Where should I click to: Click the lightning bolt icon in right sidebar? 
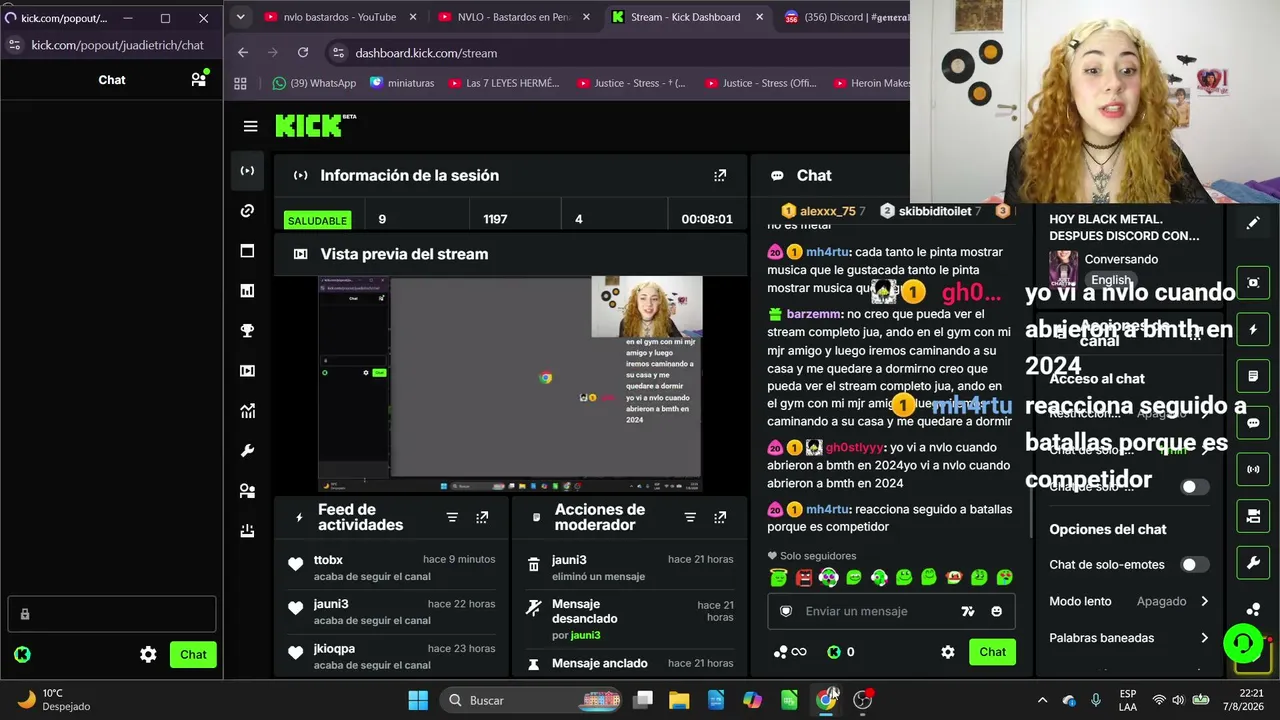1253,329
